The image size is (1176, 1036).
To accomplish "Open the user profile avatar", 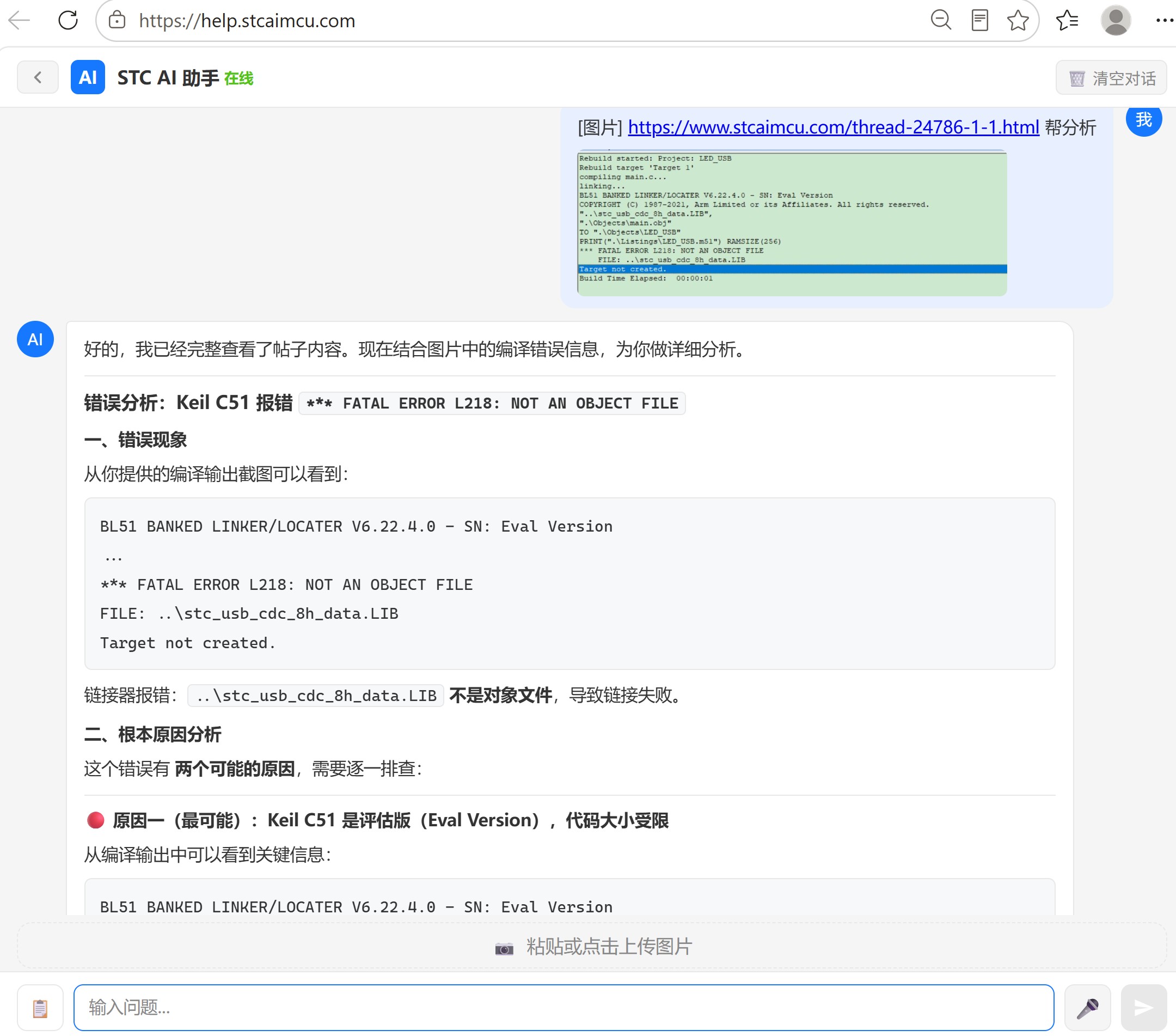I will click(1116, 21).
